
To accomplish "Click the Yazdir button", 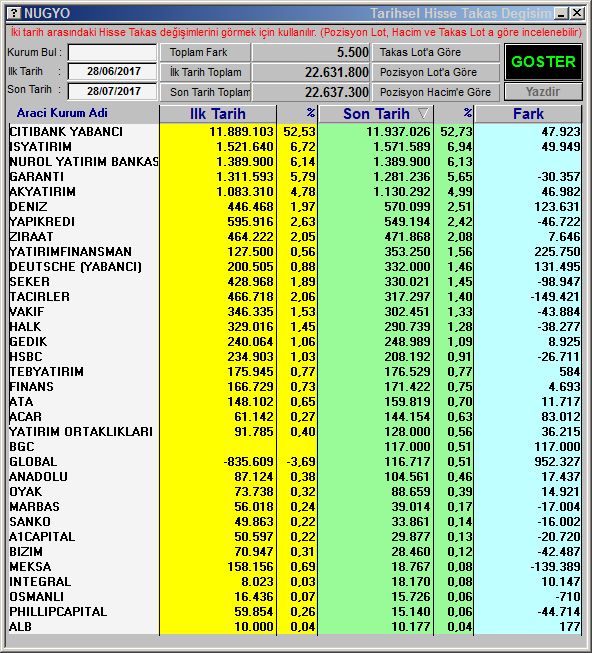I will [543, 92].
